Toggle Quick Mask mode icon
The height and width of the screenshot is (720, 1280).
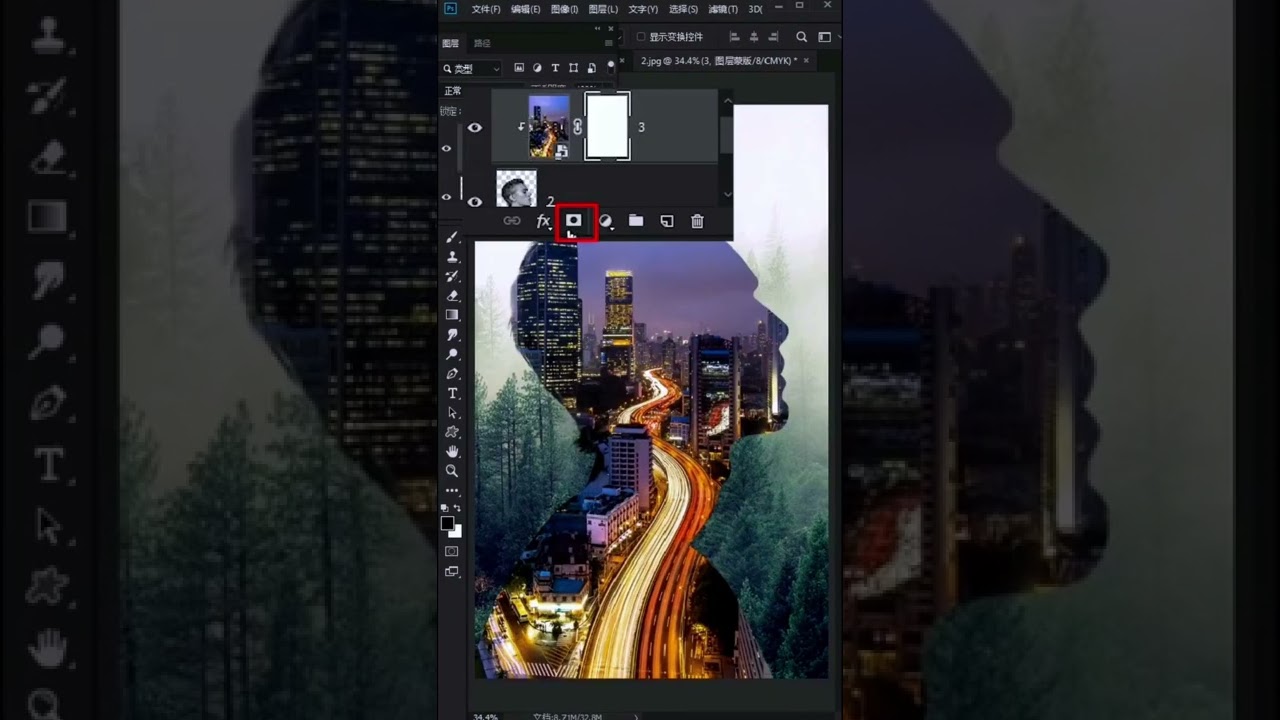[452, 551]
